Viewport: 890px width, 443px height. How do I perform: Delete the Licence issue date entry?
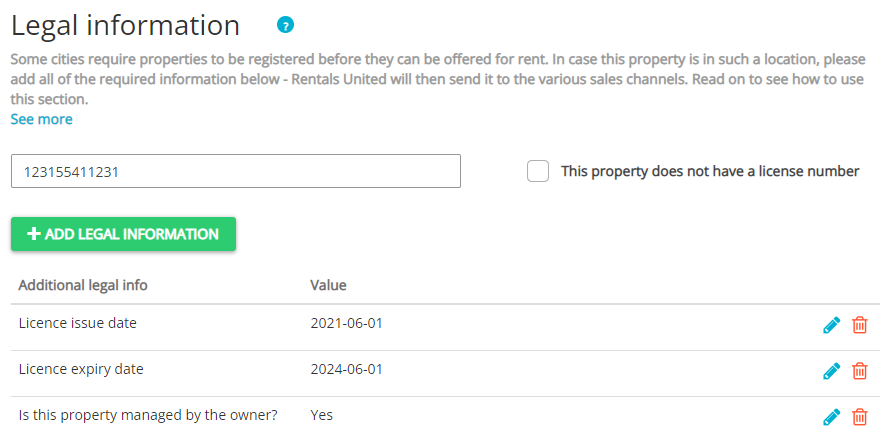point(859,325)
